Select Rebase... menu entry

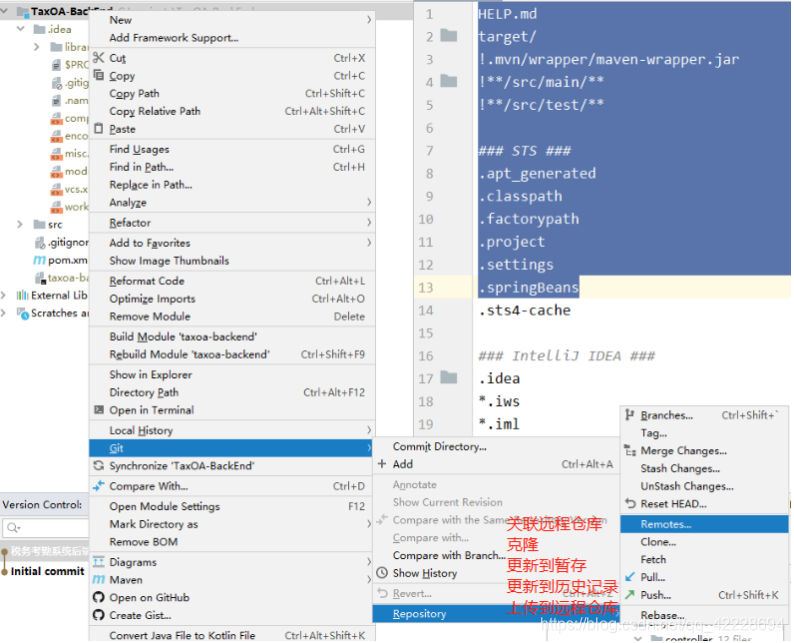(x=704, y=615)
